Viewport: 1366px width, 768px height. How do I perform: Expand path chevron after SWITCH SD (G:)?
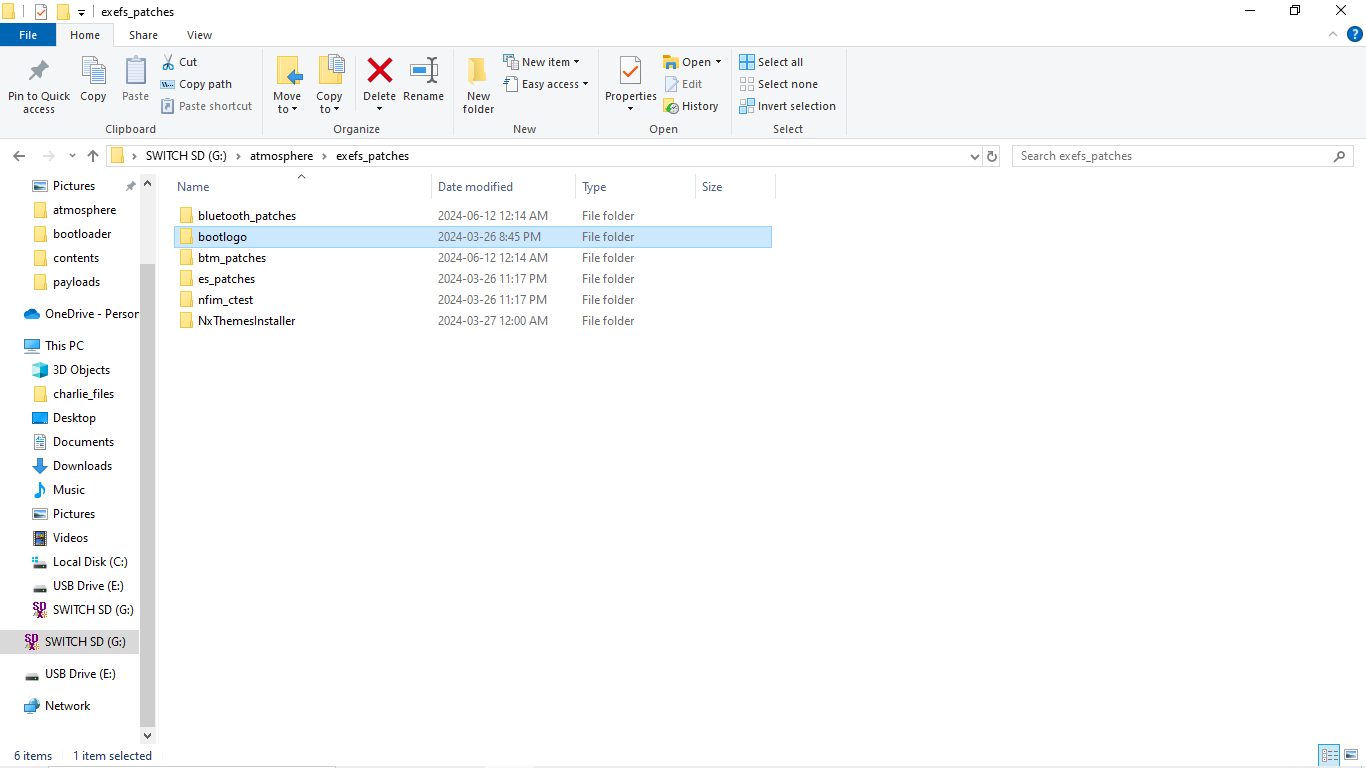pyautogui.click(x=239, y=156)
